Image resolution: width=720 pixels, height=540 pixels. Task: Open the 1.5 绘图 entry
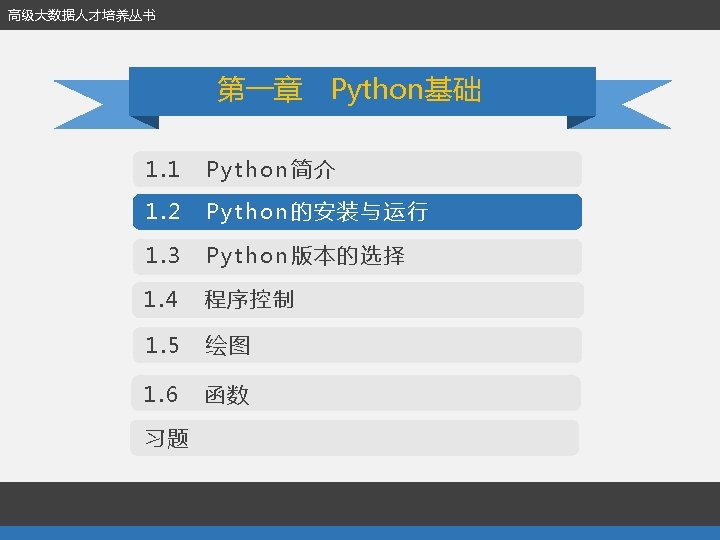[357, 345]
